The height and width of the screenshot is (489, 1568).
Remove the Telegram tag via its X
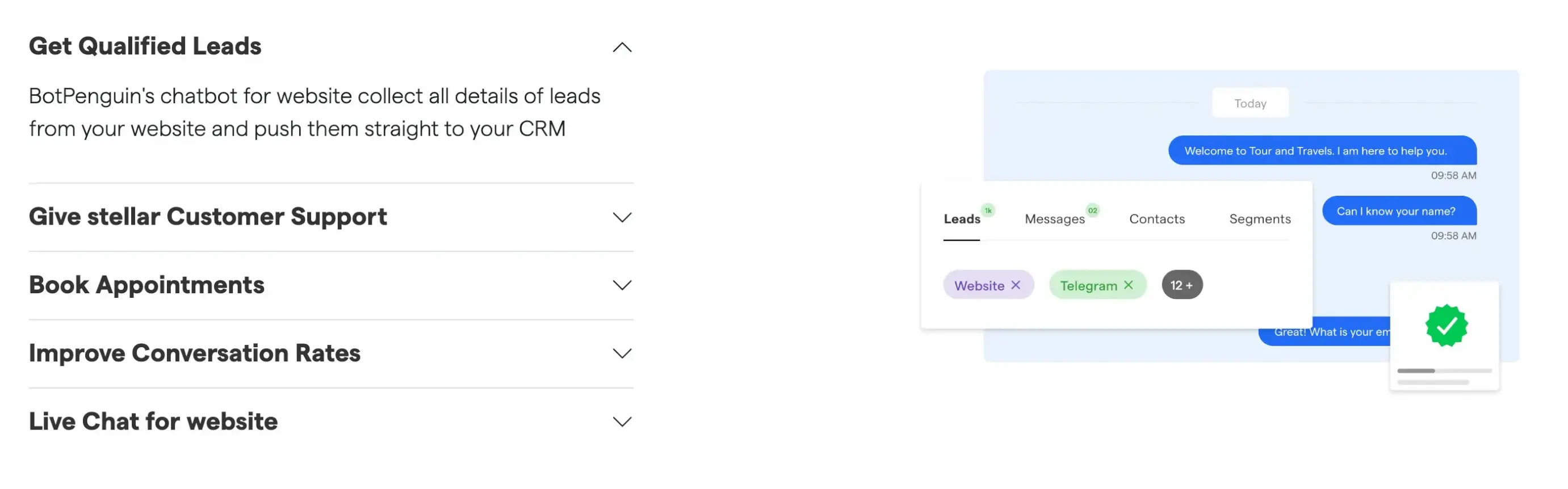[x=1128, y=285]
